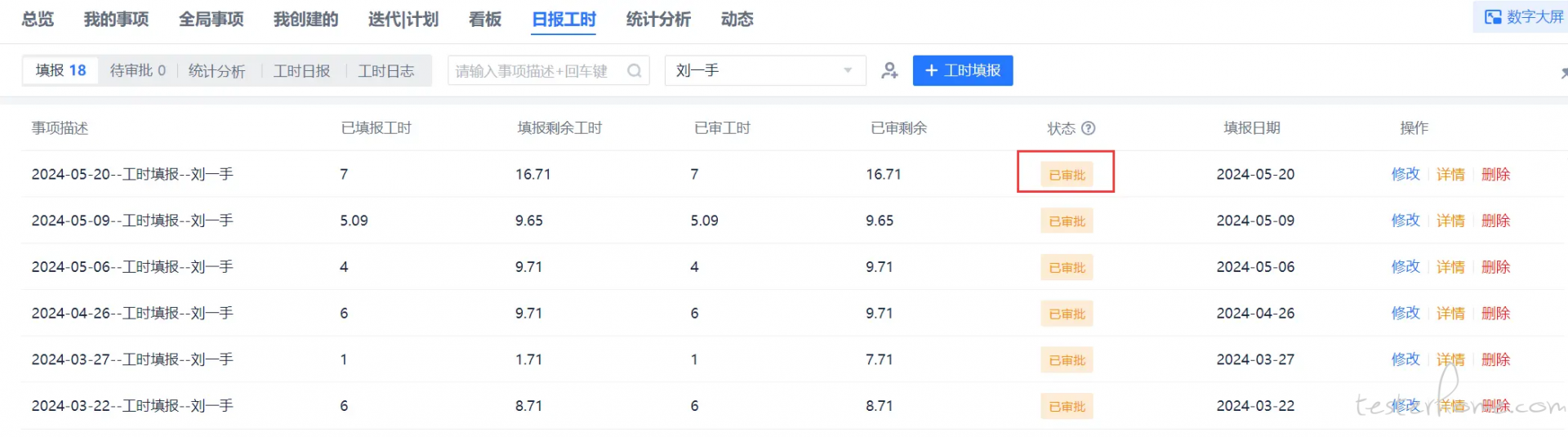Click 已审批 status tag for 2024-03-27

(x=1067, y=360)
